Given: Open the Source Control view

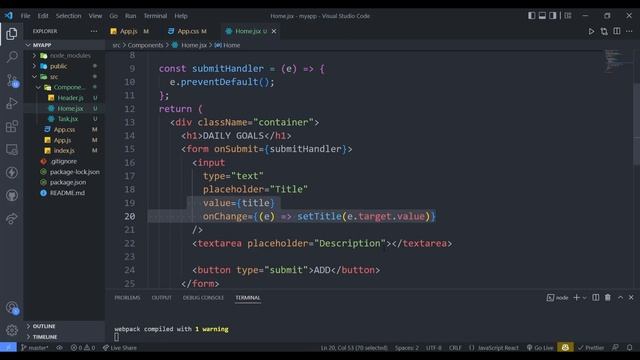Looking at the screenshot, I should (11, 80).
